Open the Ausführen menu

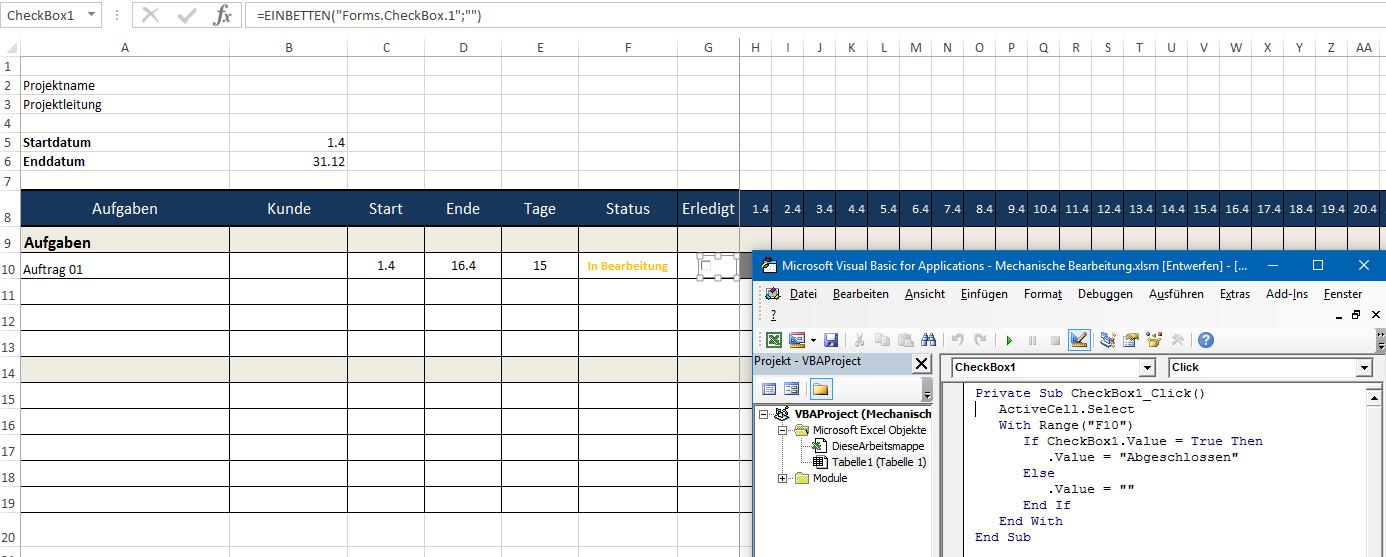tap(1177, 294)
